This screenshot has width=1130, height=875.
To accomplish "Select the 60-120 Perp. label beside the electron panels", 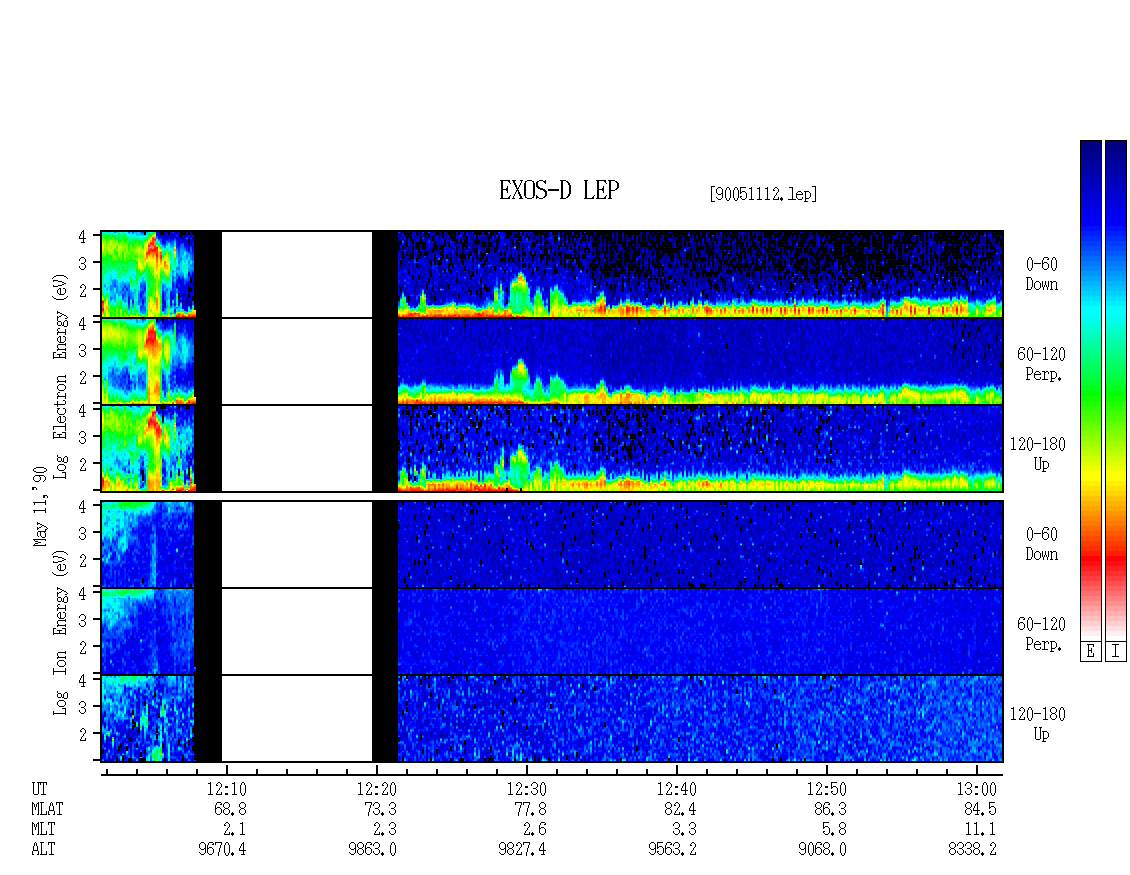I will [x=1041, y=364].
